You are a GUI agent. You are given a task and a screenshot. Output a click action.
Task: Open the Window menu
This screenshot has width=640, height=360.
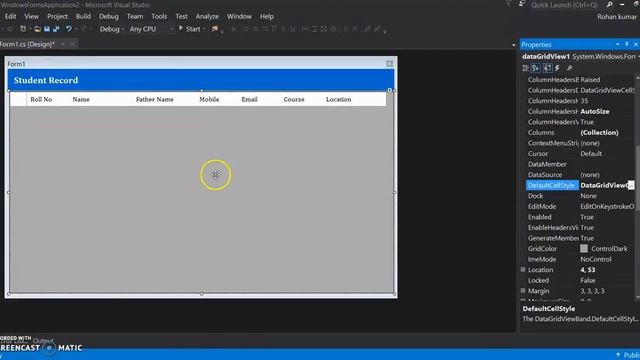(239, 16)
